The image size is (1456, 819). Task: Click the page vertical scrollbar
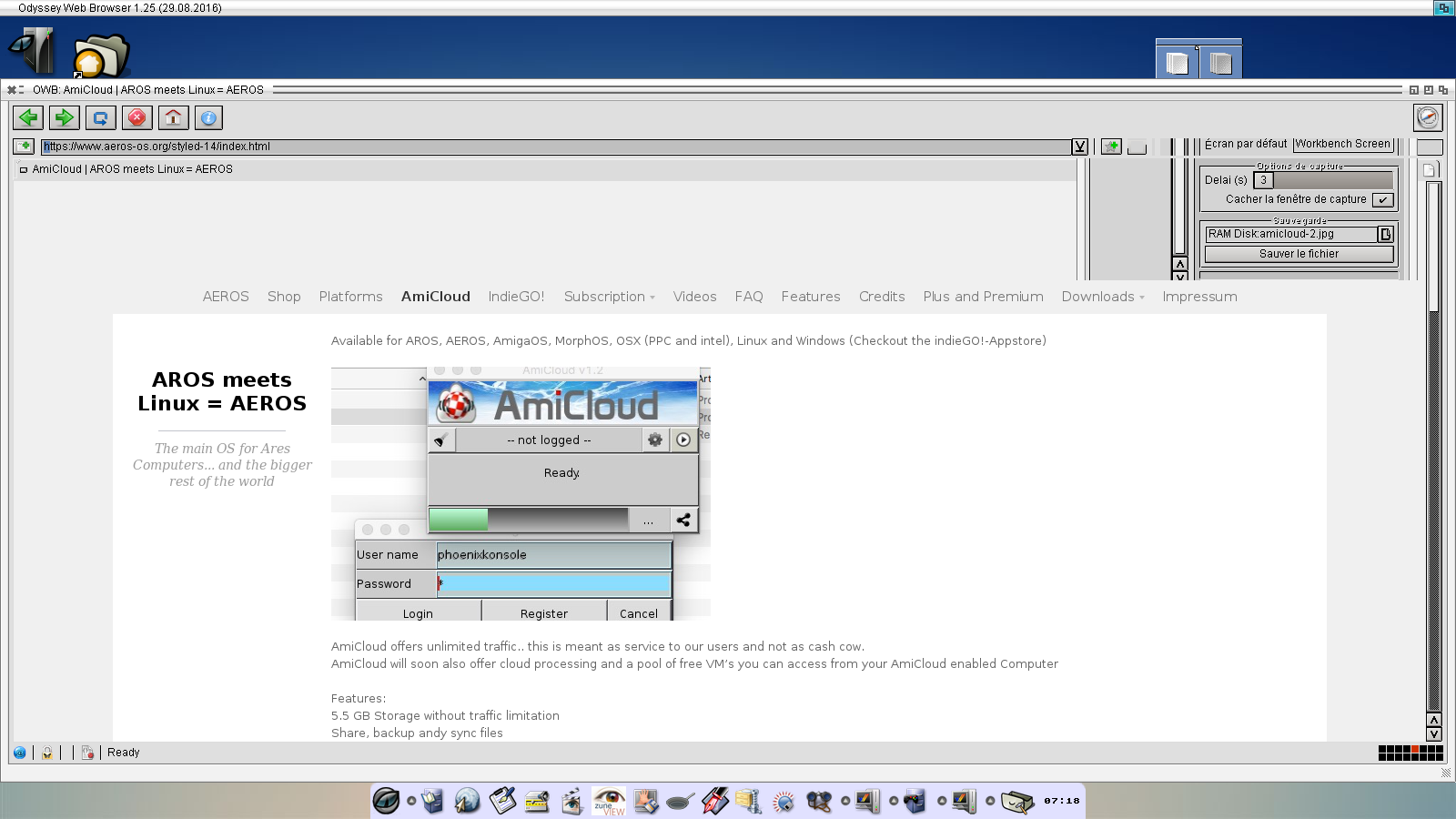pyautogui.click(x=1434, y=446)
